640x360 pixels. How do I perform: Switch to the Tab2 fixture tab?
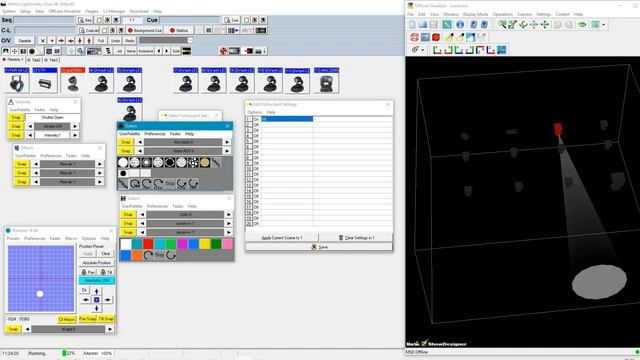tap(34, 60)
